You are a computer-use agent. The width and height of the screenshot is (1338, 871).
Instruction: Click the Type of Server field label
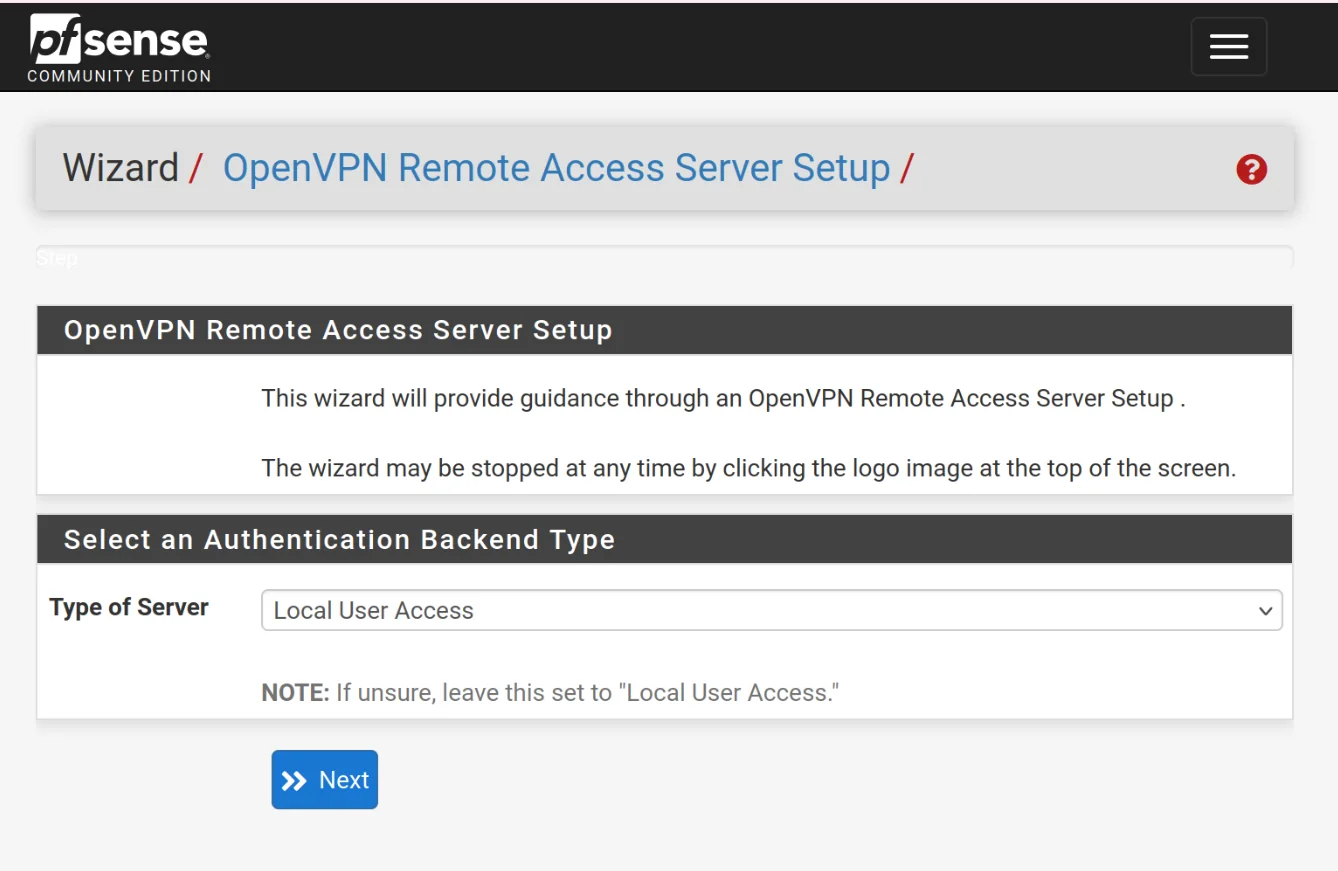(x=128, y=607)
